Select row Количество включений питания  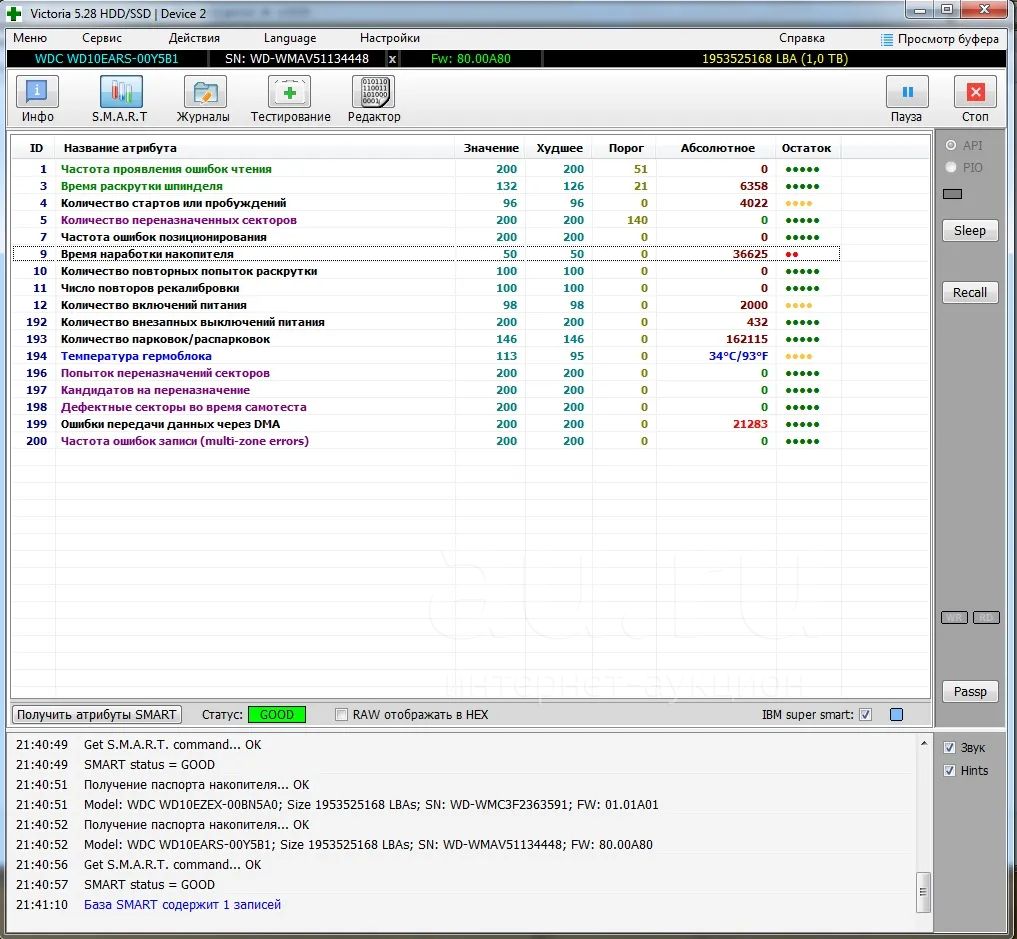[426, 305]
